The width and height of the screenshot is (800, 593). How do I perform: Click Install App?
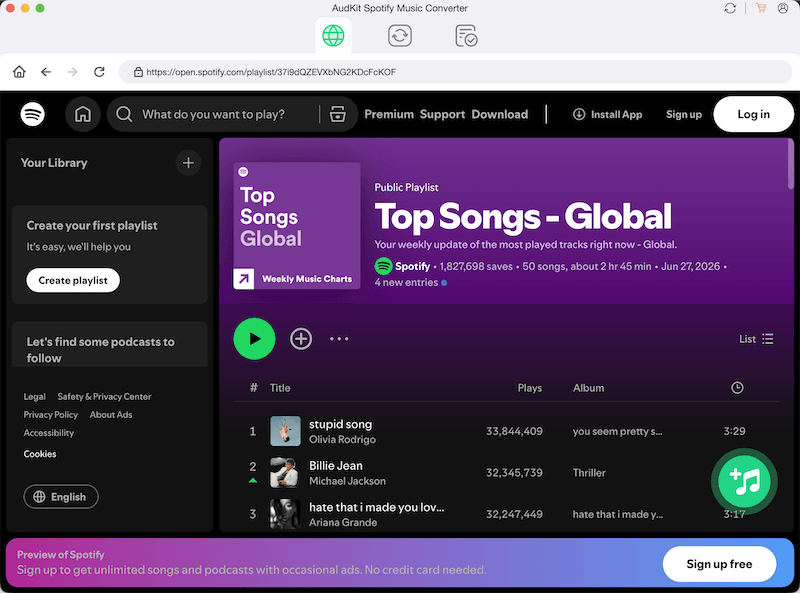tap(607, 114)
